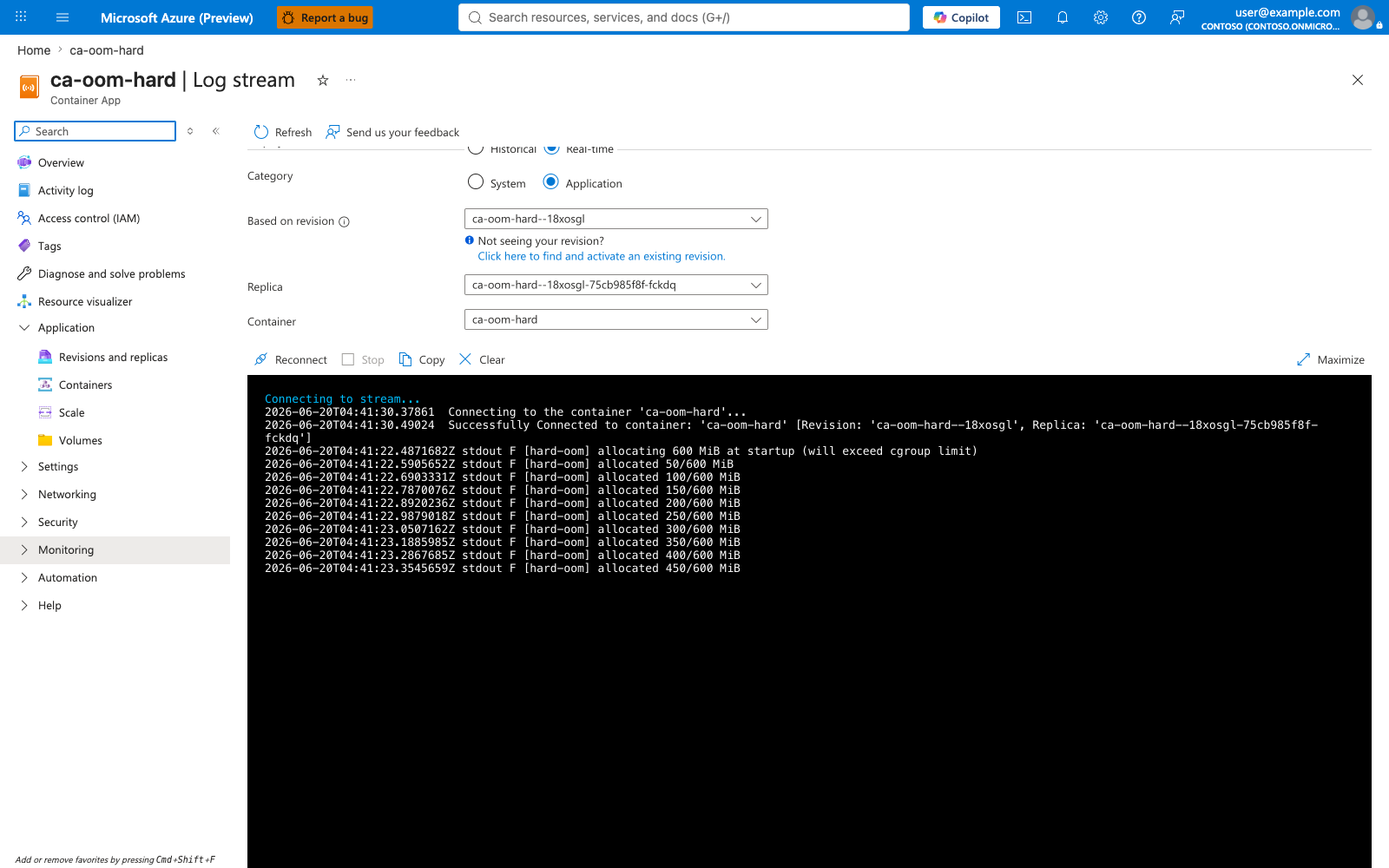Select the System category radio
Screen dimensions: 1389x868
[x=476, y=182]
